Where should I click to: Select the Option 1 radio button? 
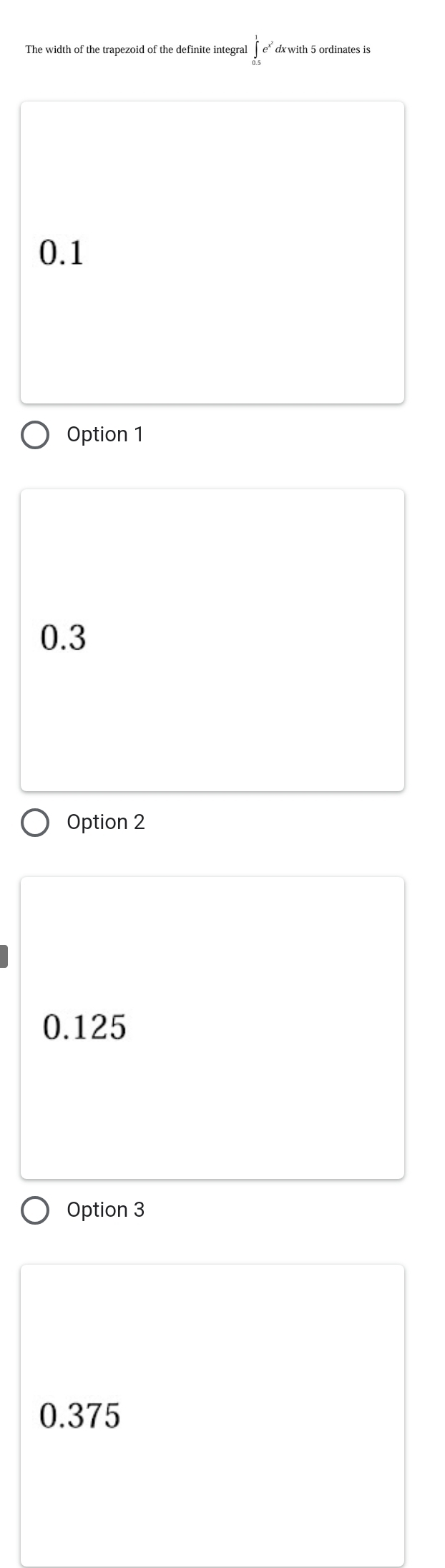coord(35,435)
